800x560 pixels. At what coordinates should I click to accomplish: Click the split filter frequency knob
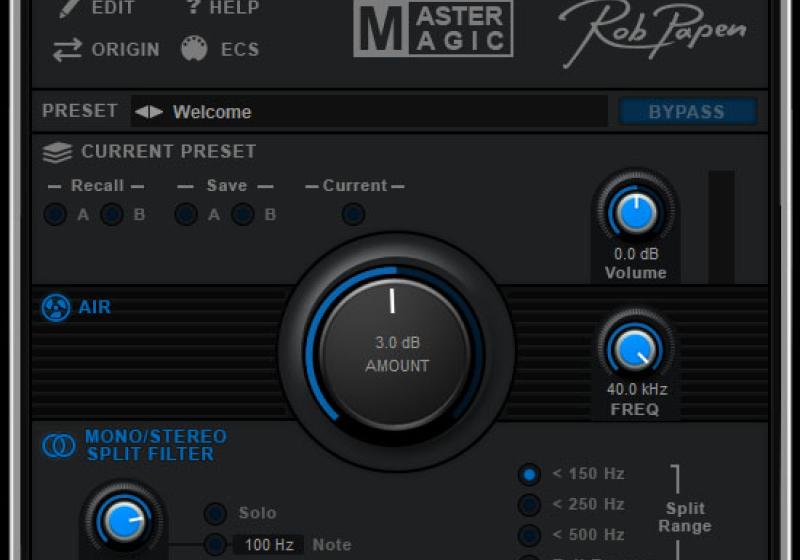pos(123,521)
